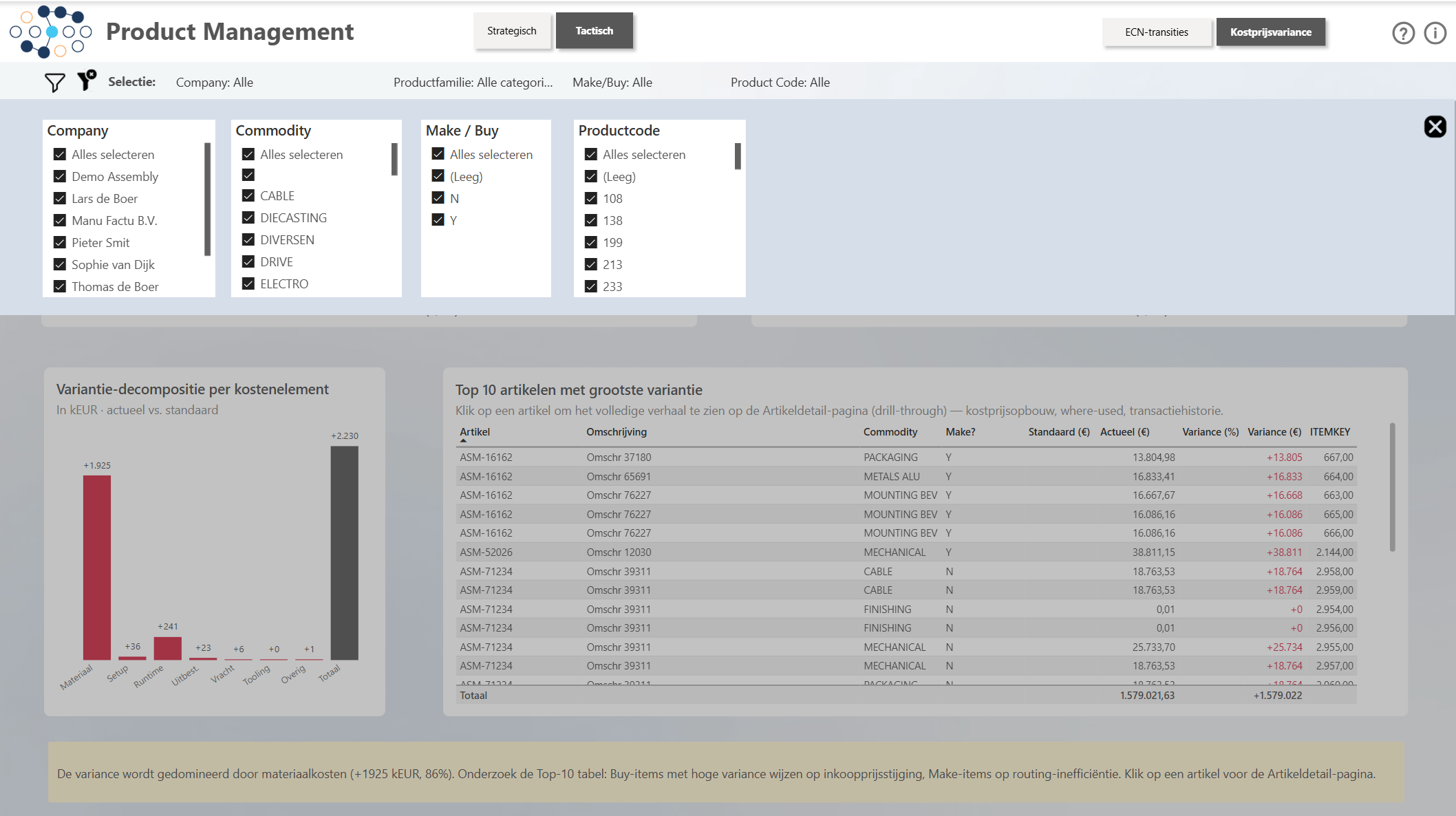Switch to the Tactisch tab
The height and width of the screenshot is (816, 1456).
point(595,31)
